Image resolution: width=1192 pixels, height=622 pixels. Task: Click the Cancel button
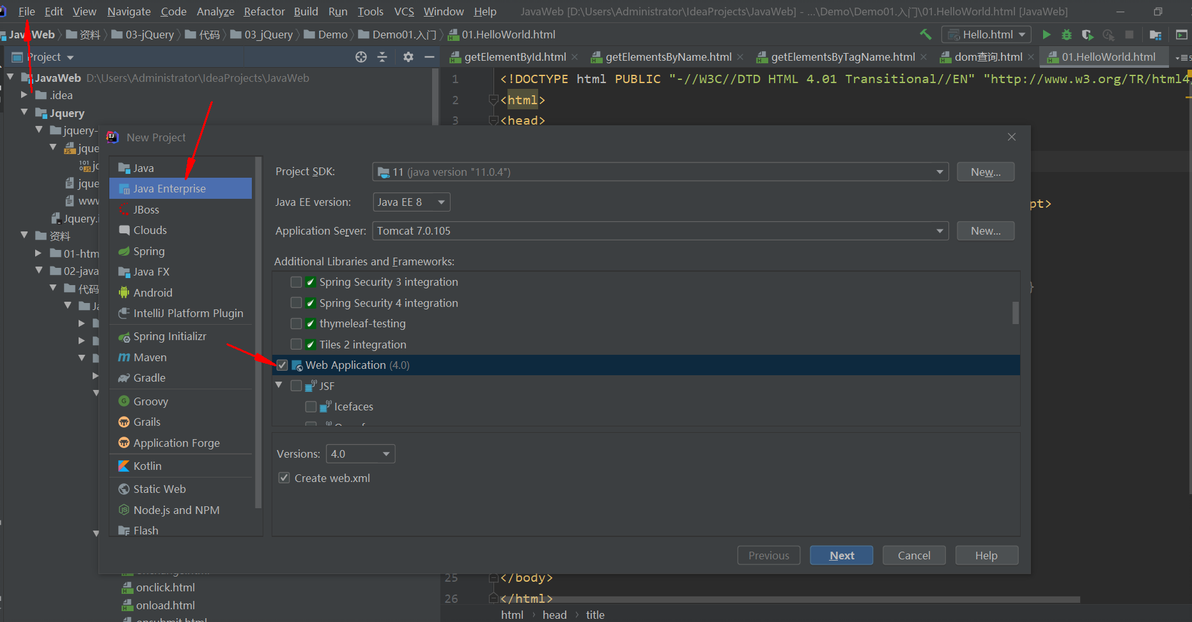[914, 556]
